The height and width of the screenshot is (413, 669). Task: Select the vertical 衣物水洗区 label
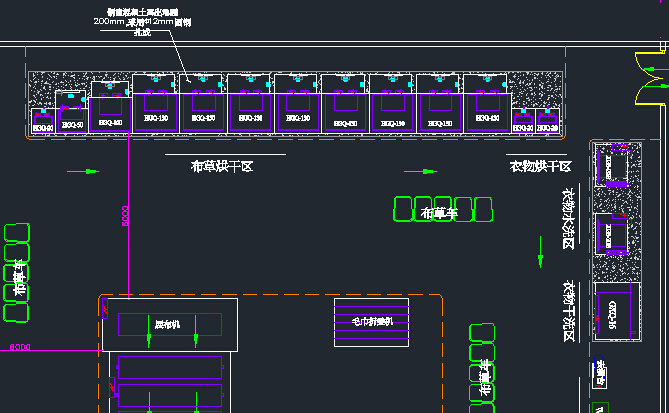pyautogui.click(x=567, y=219)
